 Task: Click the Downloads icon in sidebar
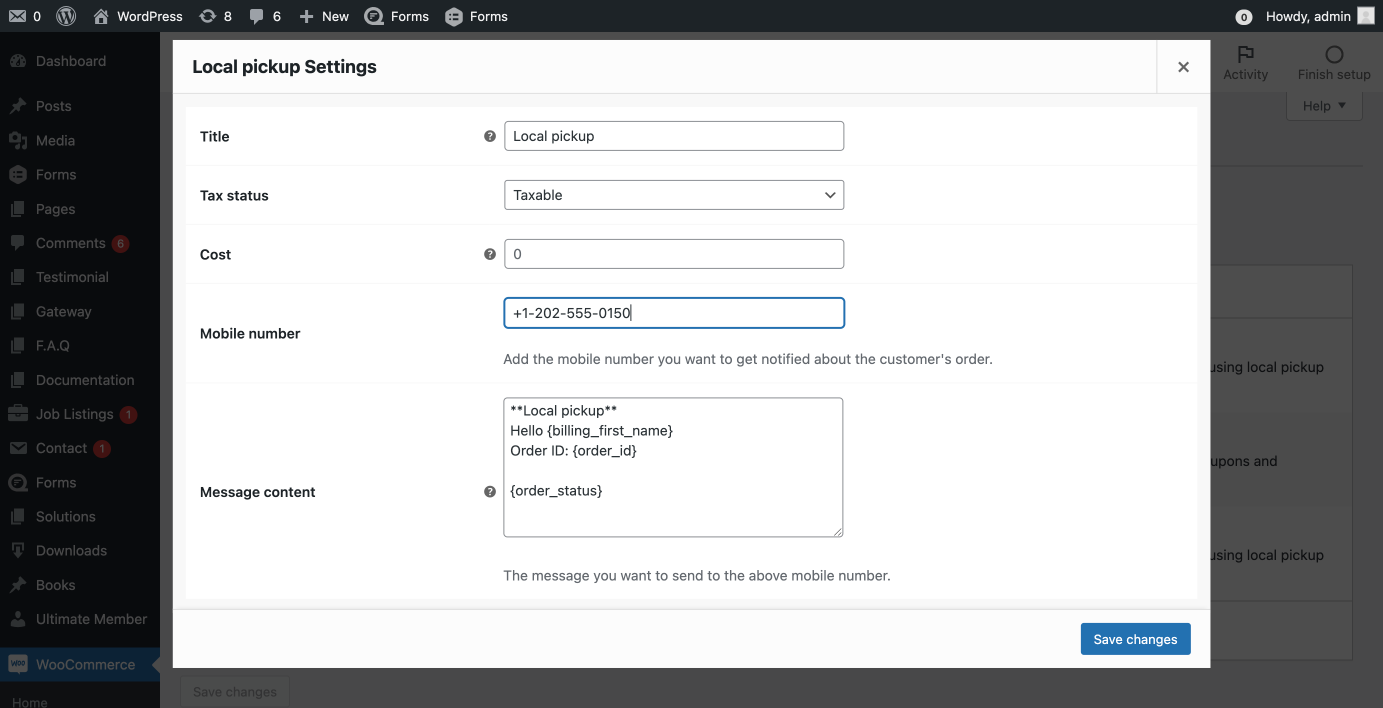[x=18, y=550]
